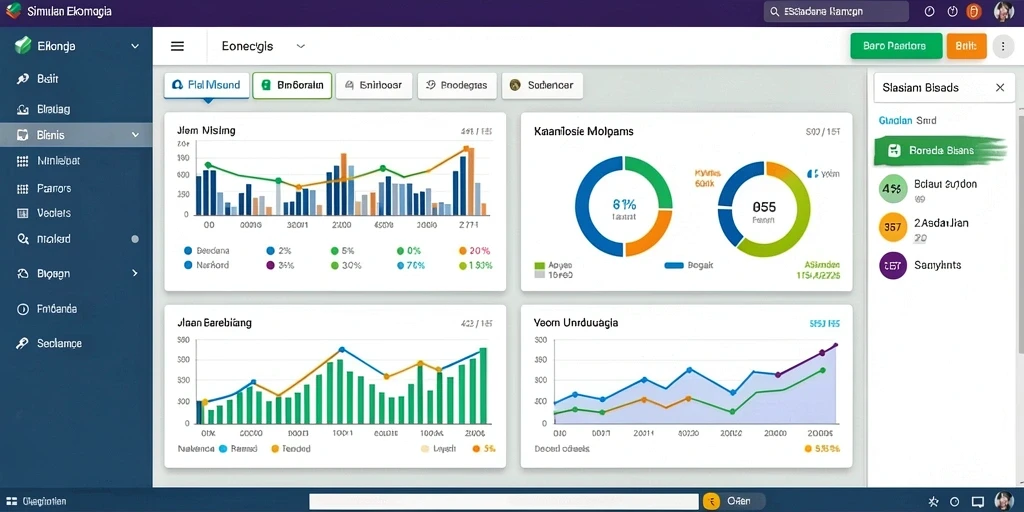Click the orange Bslit button

(x=966, y=46)
